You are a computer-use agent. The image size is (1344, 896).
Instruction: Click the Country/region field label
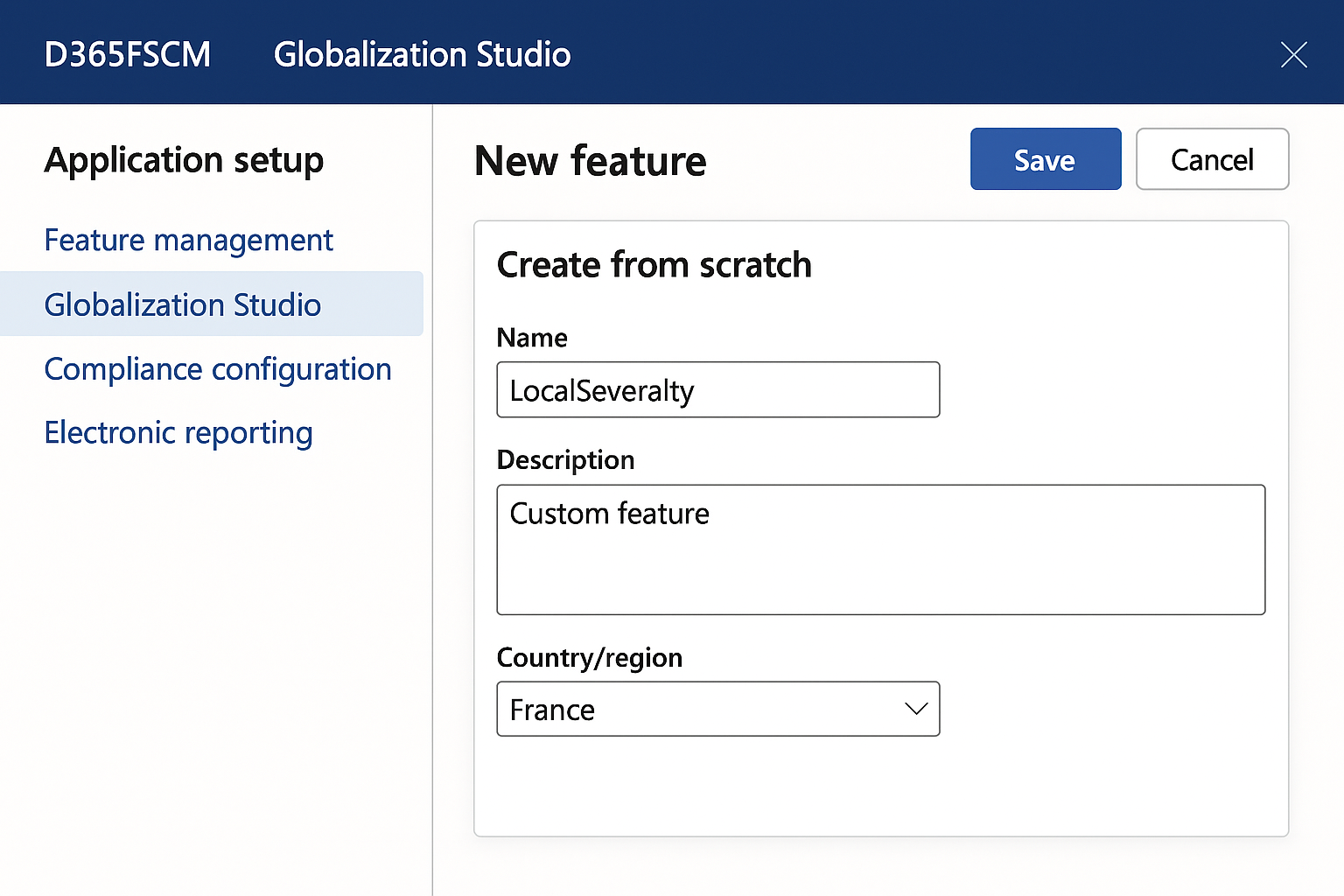click(589, 658)
